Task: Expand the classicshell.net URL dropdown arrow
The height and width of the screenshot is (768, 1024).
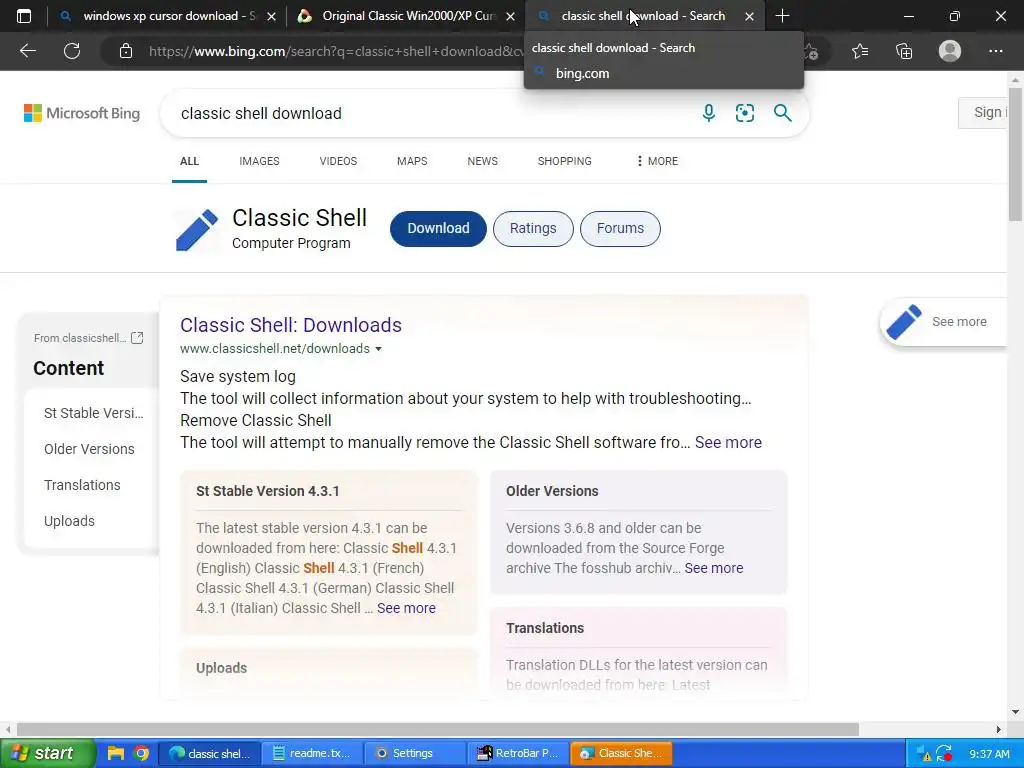Action: 378,349
